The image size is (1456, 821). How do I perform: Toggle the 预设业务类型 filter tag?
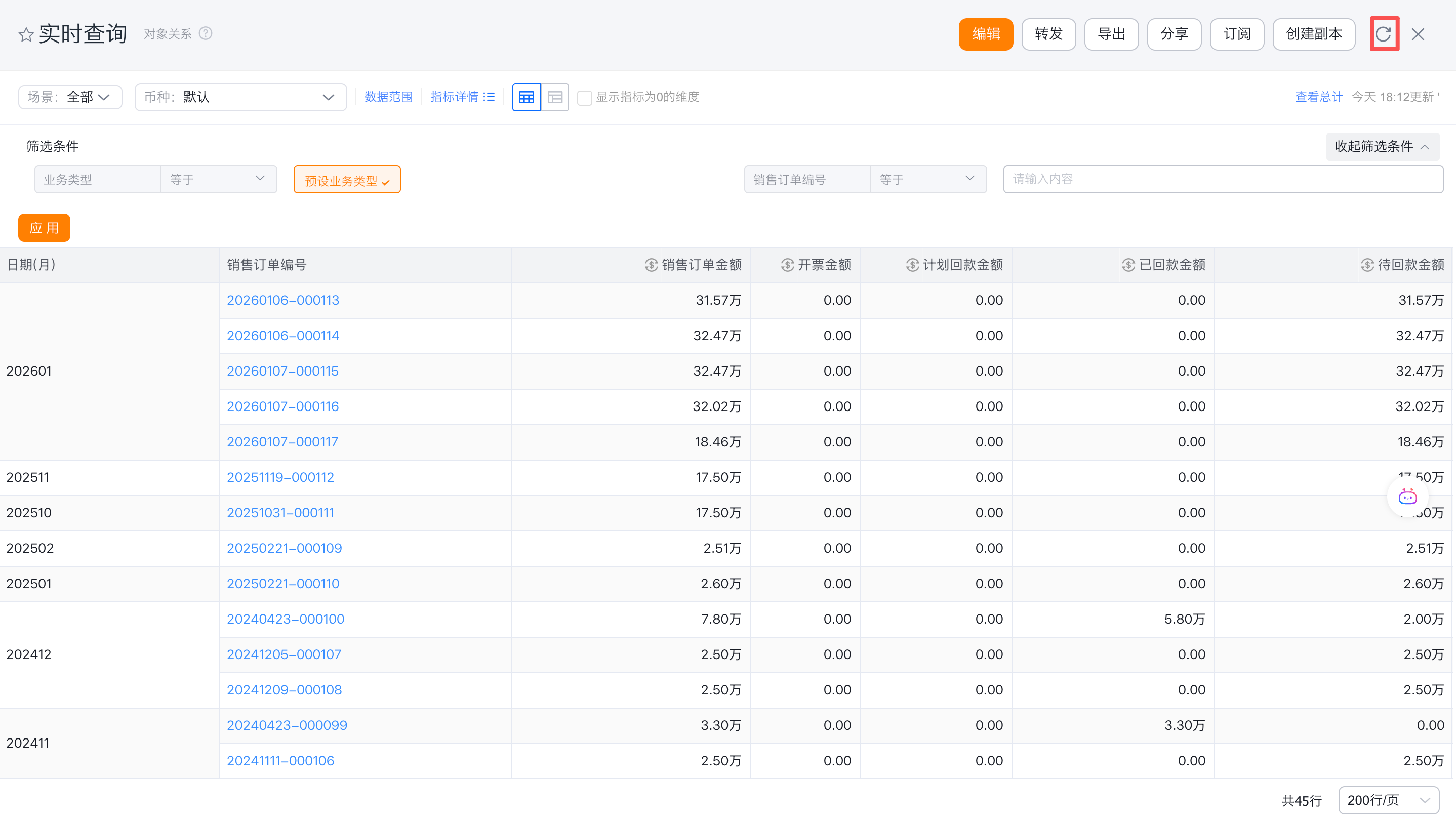coord(346,180)
